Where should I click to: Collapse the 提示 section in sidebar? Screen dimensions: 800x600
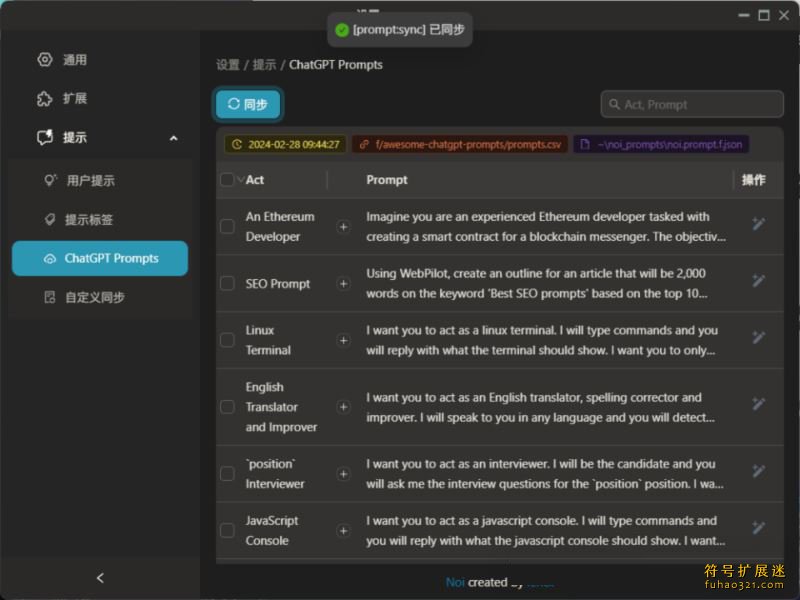[173, 138]
